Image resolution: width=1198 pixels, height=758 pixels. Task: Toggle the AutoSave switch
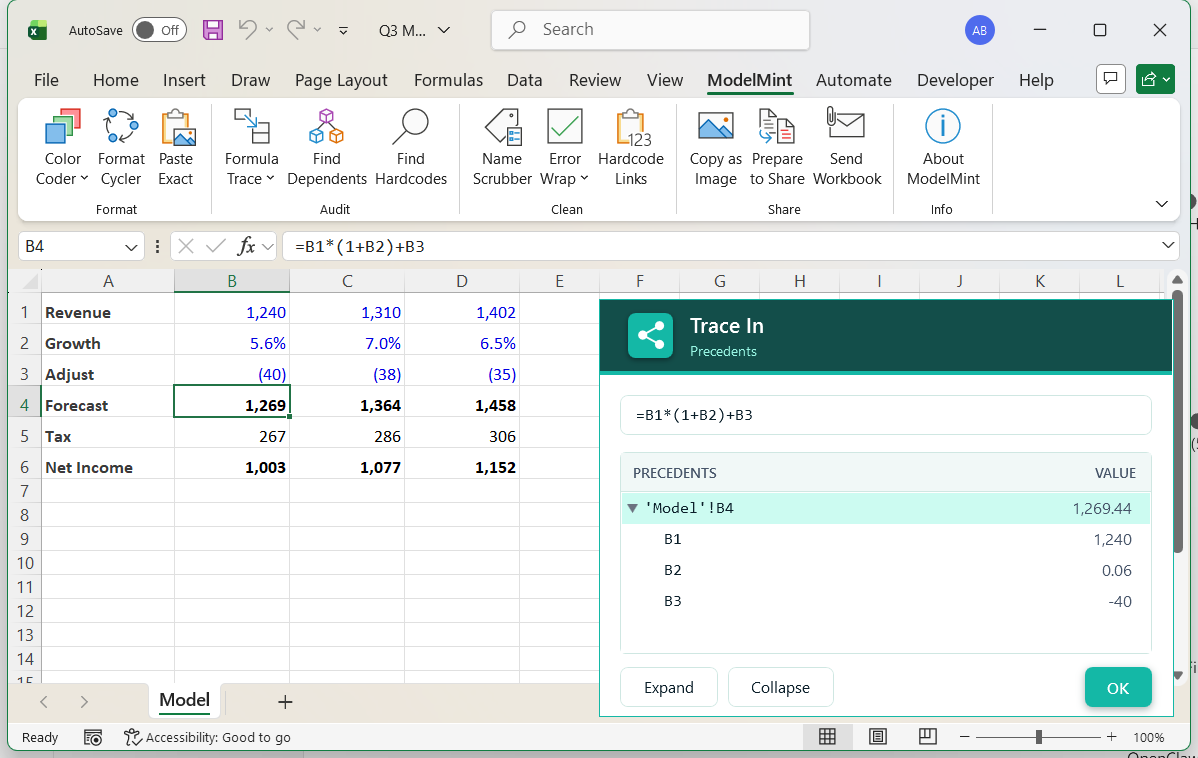point(159,30)
